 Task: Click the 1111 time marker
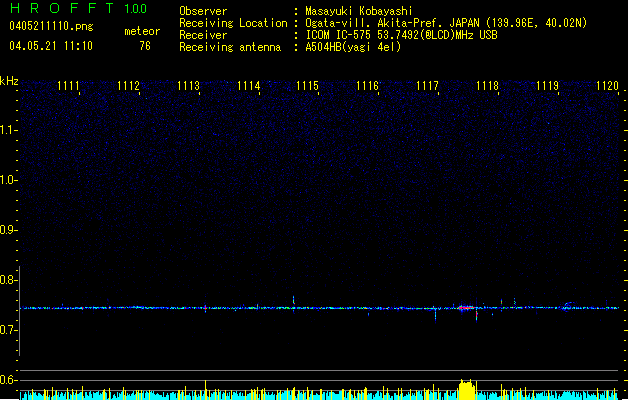69,86
